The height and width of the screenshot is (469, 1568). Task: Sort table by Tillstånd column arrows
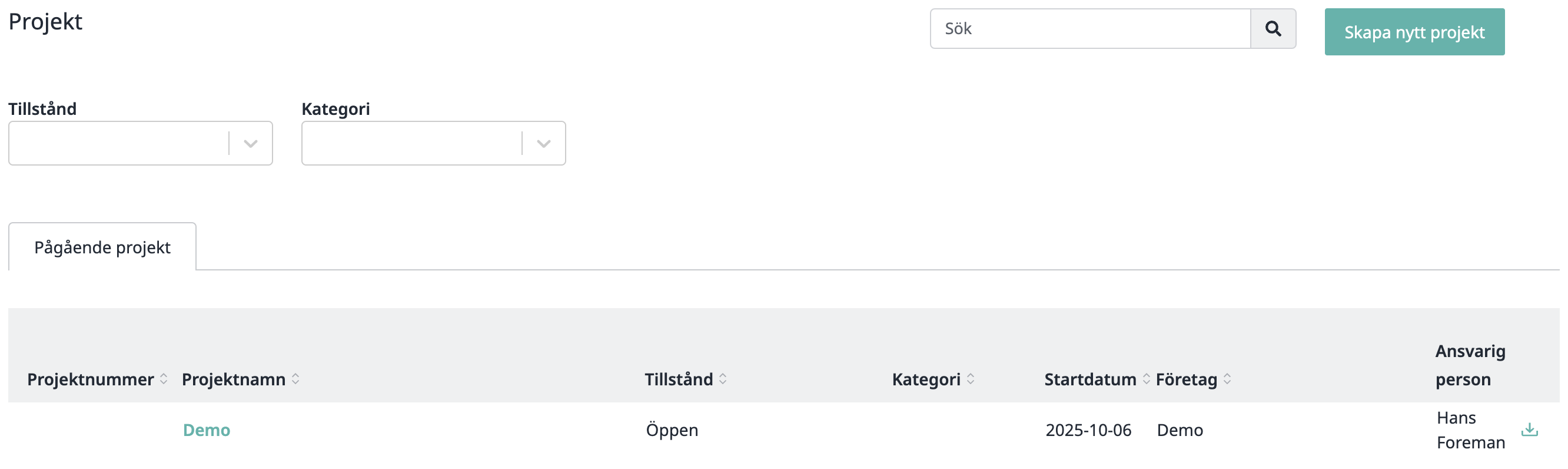723,379
